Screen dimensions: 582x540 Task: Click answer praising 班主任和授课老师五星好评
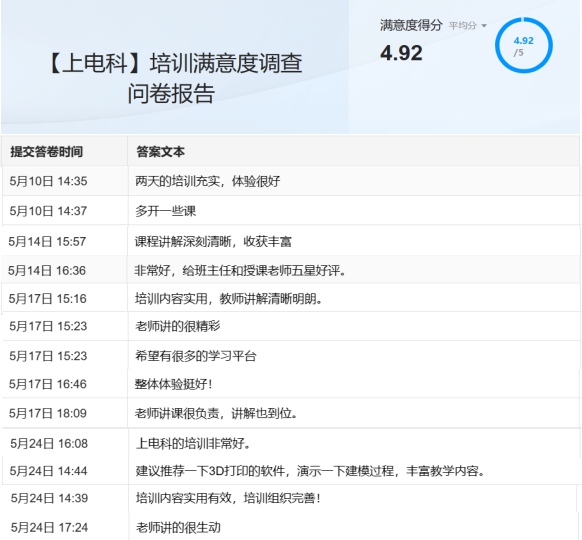241,271
